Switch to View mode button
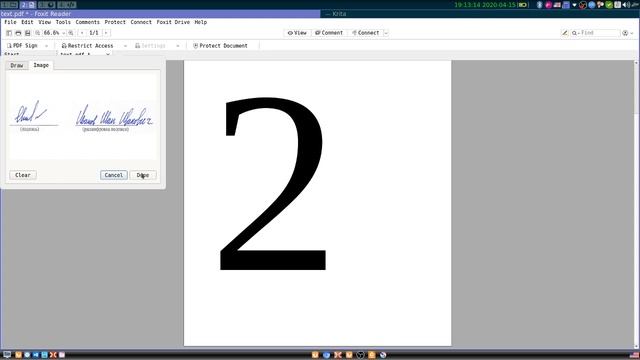 (297, 33)
